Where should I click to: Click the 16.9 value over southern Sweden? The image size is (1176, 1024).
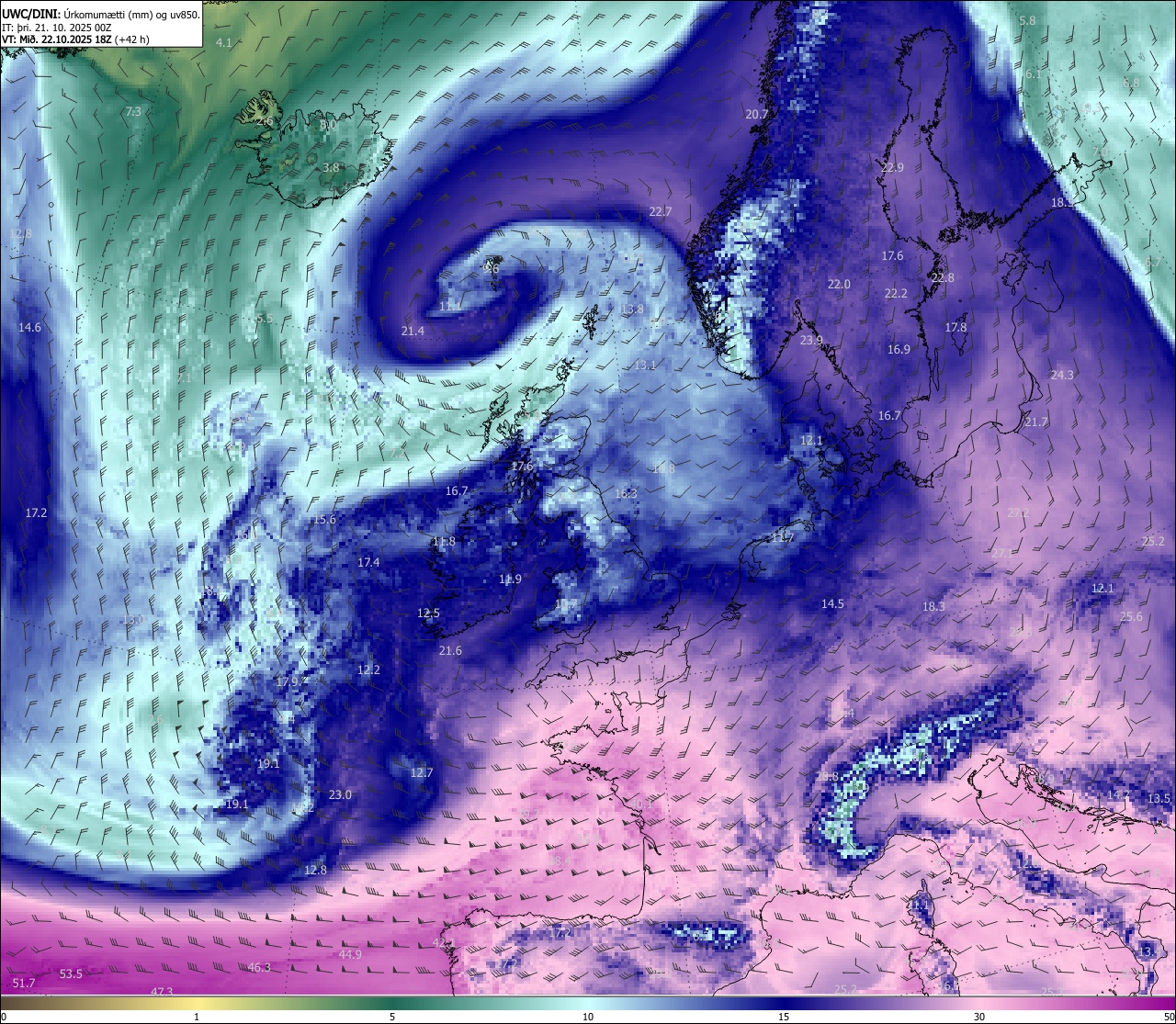click(899, 350)
